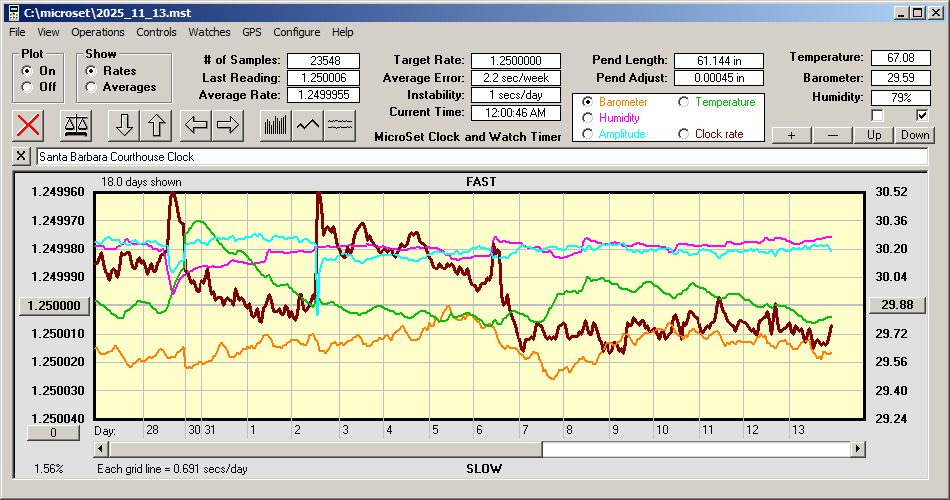Click the balance scale icon
The image size is (950, 500).
75,125
